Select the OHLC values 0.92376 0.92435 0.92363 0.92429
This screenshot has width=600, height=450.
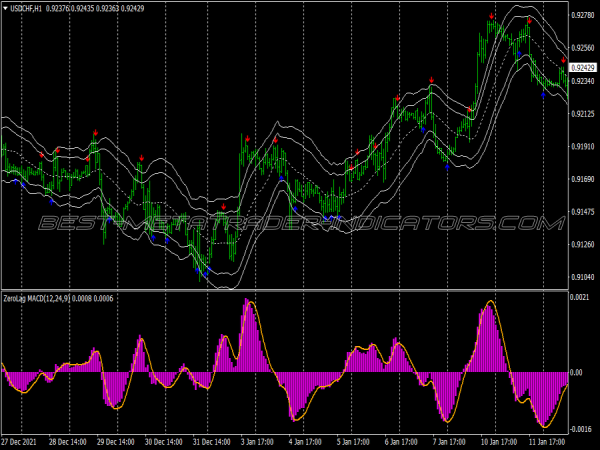95,8
